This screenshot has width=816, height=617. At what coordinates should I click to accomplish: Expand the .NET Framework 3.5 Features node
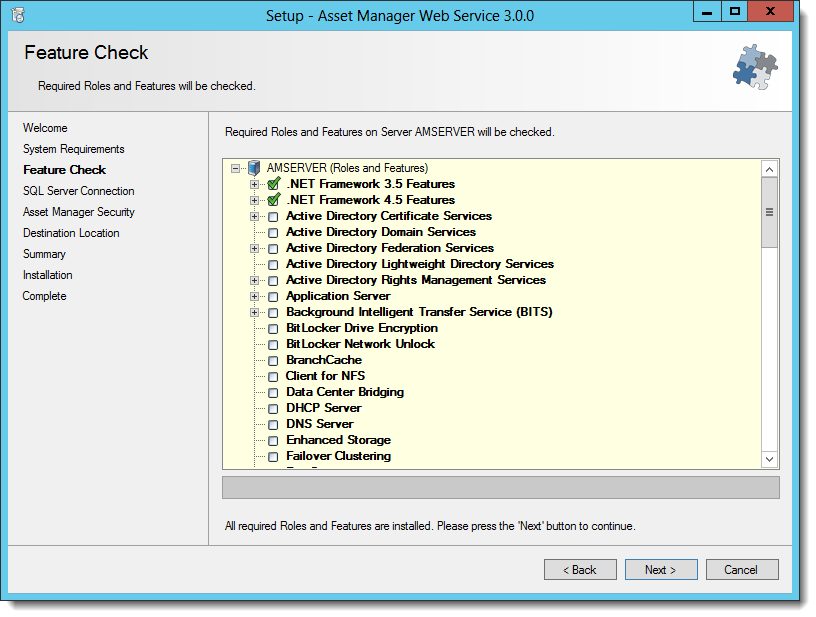point(254,185)
